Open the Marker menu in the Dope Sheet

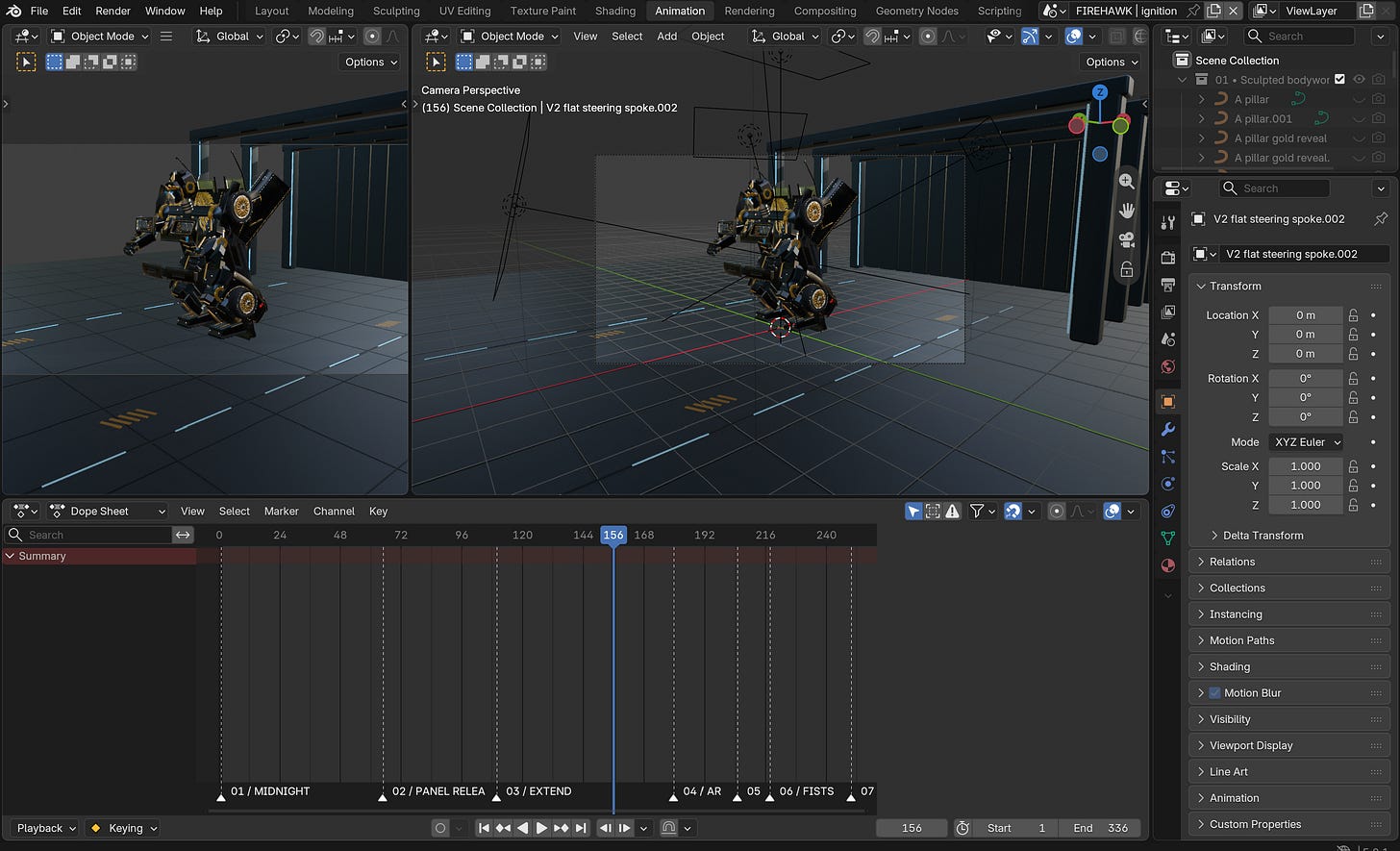point(282,512)
